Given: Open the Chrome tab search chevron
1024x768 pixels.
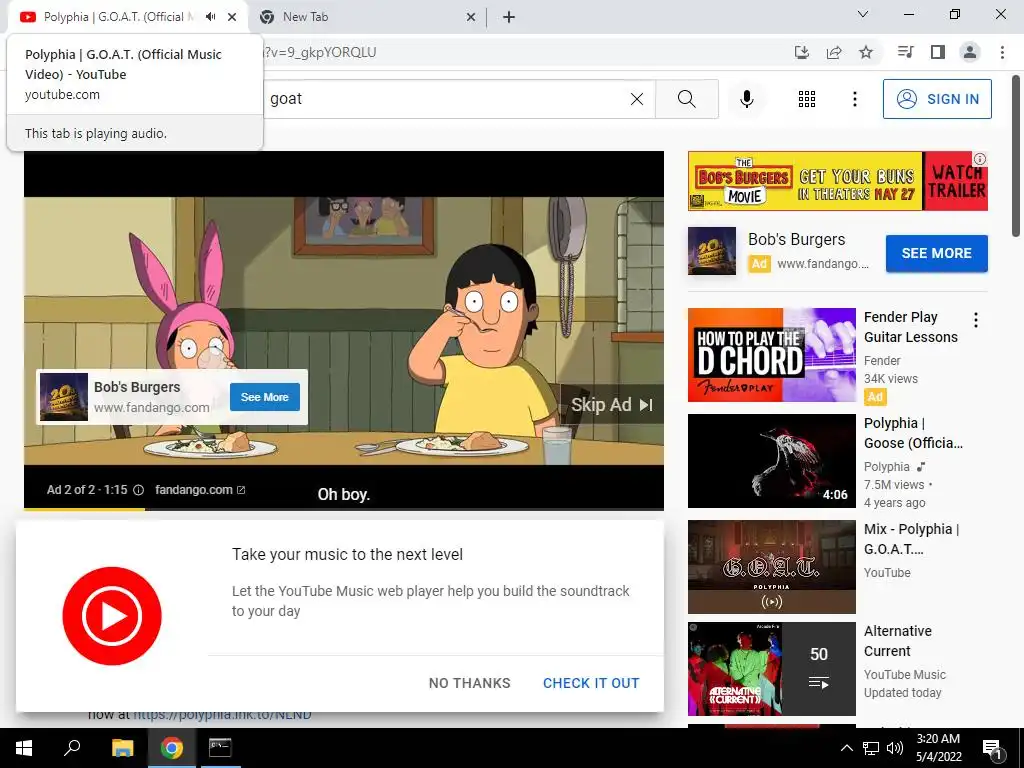Looking at the screenshot, I should coord(863,14).
